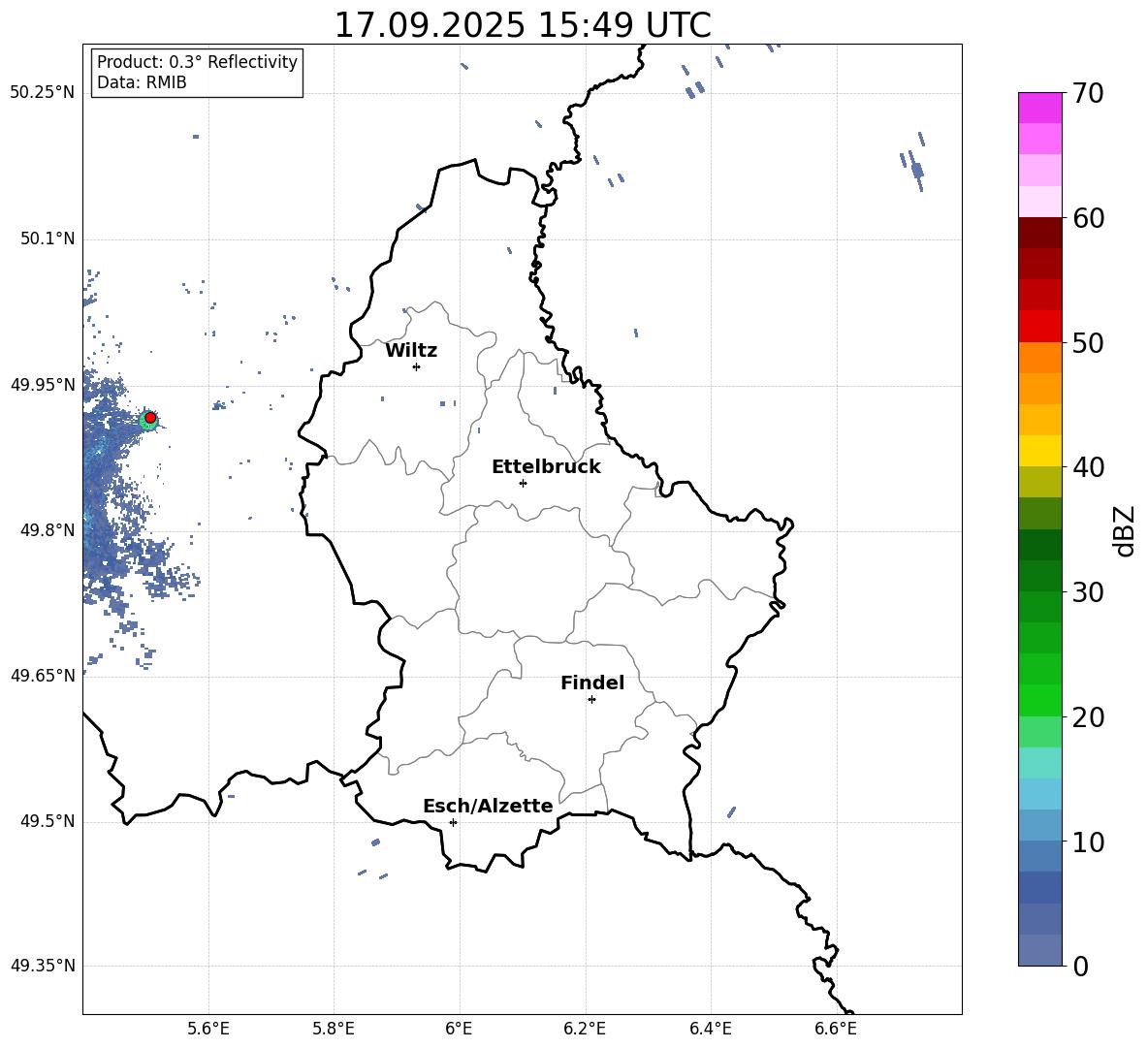Click the red radar marker dot
The width and height of the screenshot is (1148, 1048).
(x=150, y=418)
